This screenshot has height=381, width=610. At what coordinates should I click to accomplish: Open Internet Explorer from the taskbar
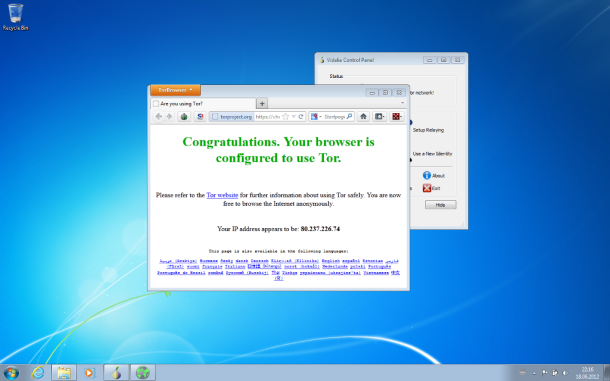(x=38, y=373)
